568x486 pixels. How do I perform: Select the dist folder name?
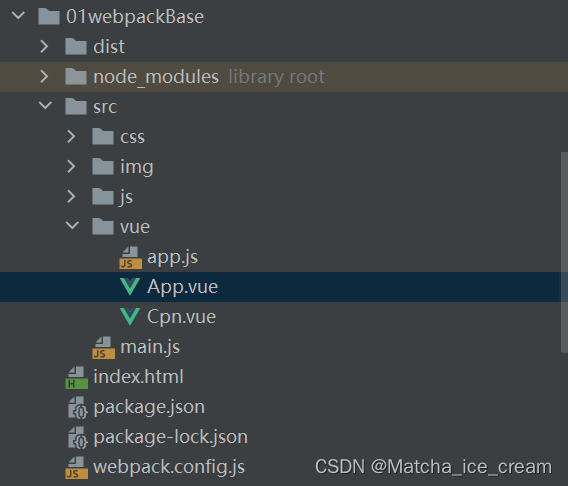click(109, 47)
